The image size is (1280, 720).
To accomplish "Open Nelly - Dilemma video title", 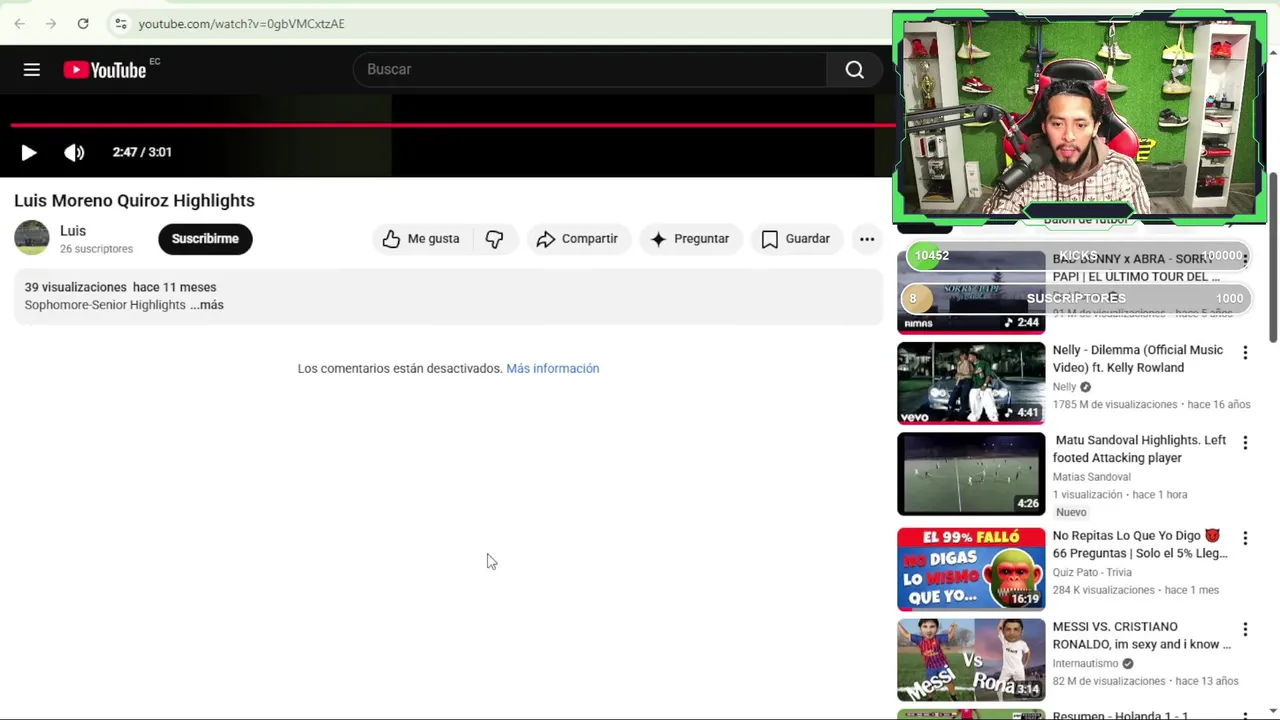I will (1138, 359).
